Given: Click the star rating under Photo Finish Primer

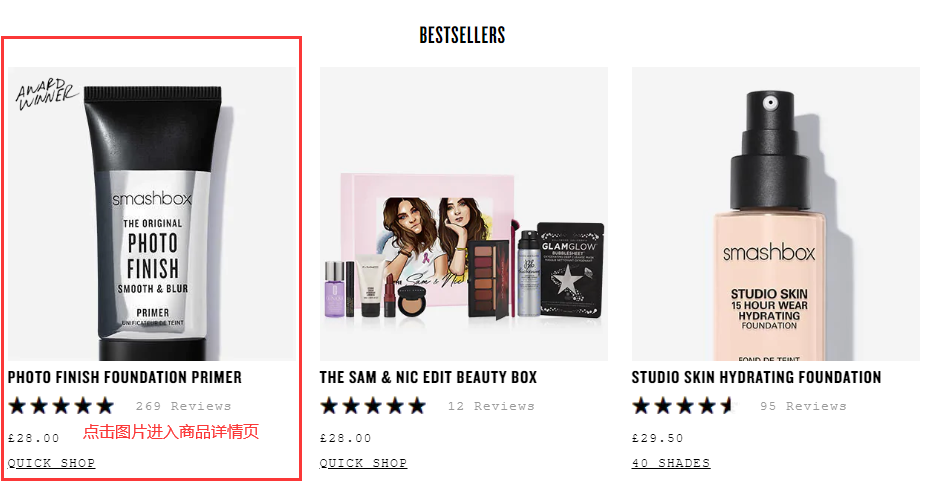Looking at the screenshot, I should click(62, 406).
